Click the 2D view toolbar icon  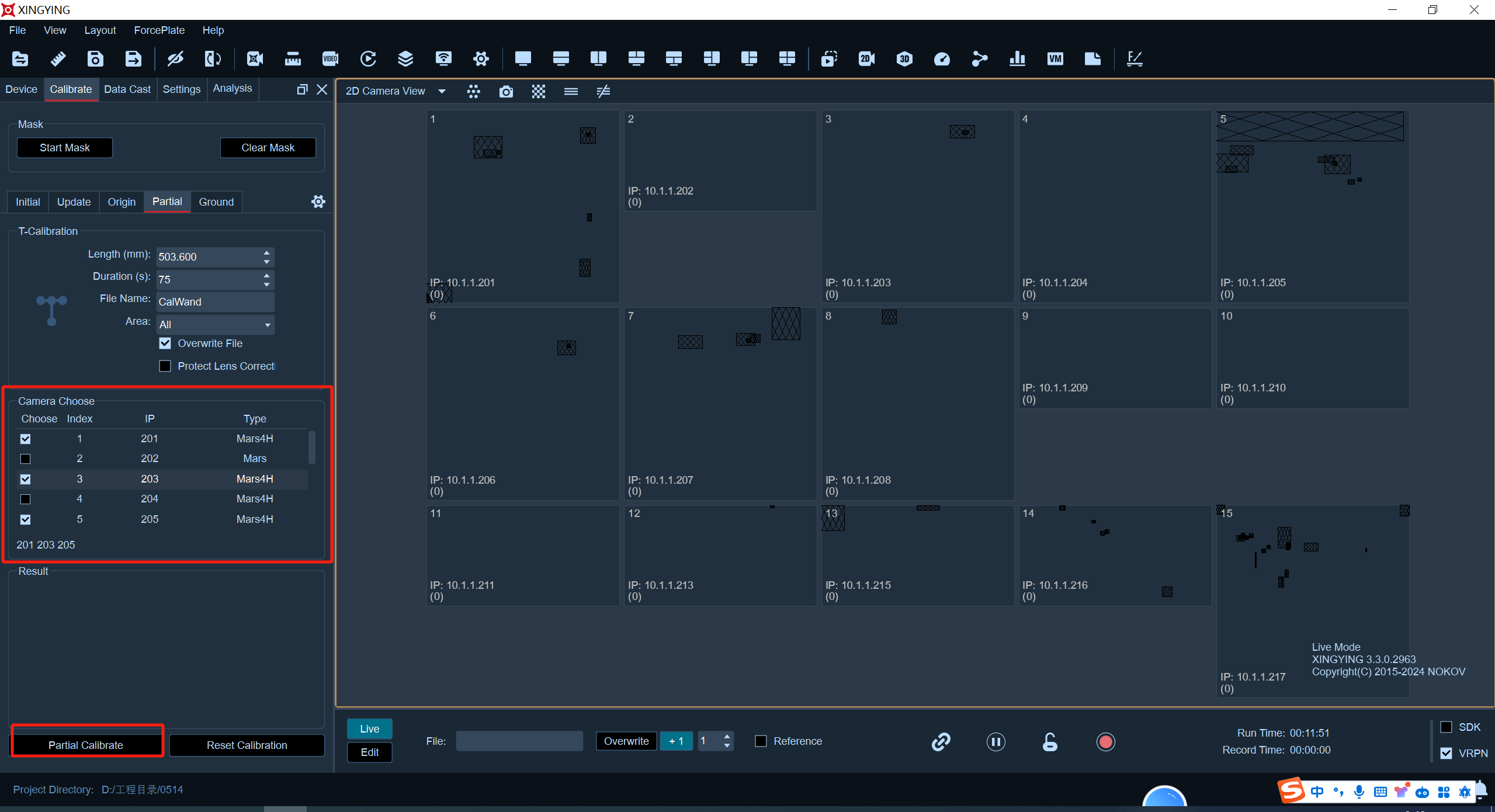tap(866, 58)
